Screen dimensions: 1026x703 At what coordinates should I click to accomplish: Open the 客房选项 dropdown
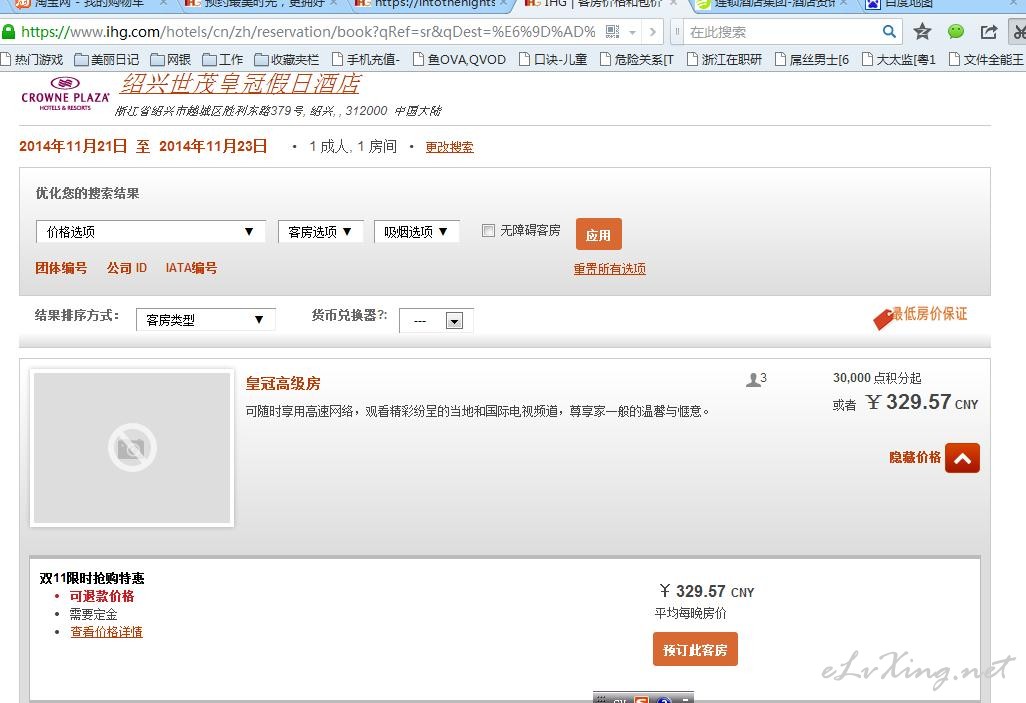(321, 232)
